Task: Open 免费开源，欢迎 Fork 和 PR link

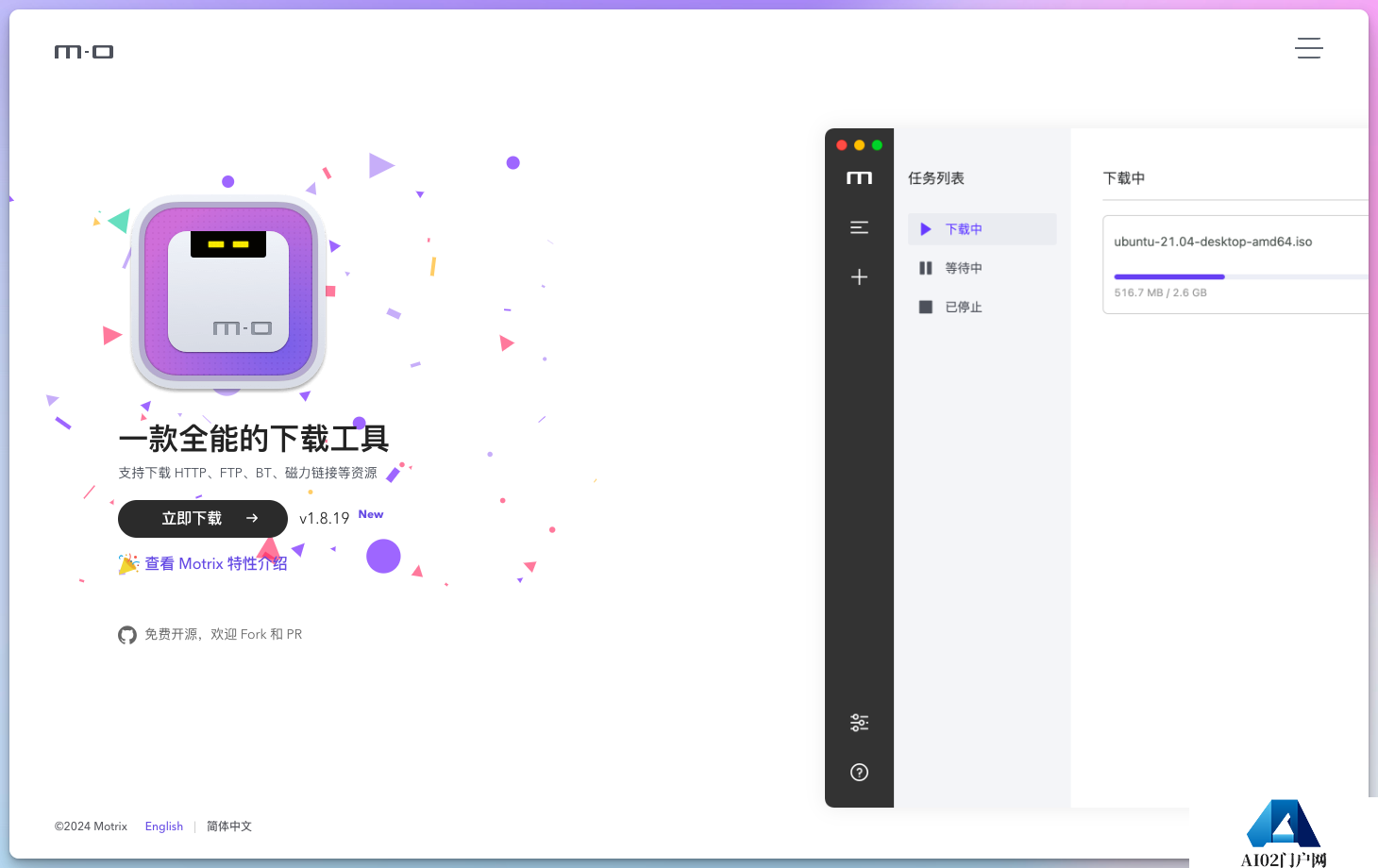Action: [224, 634]
